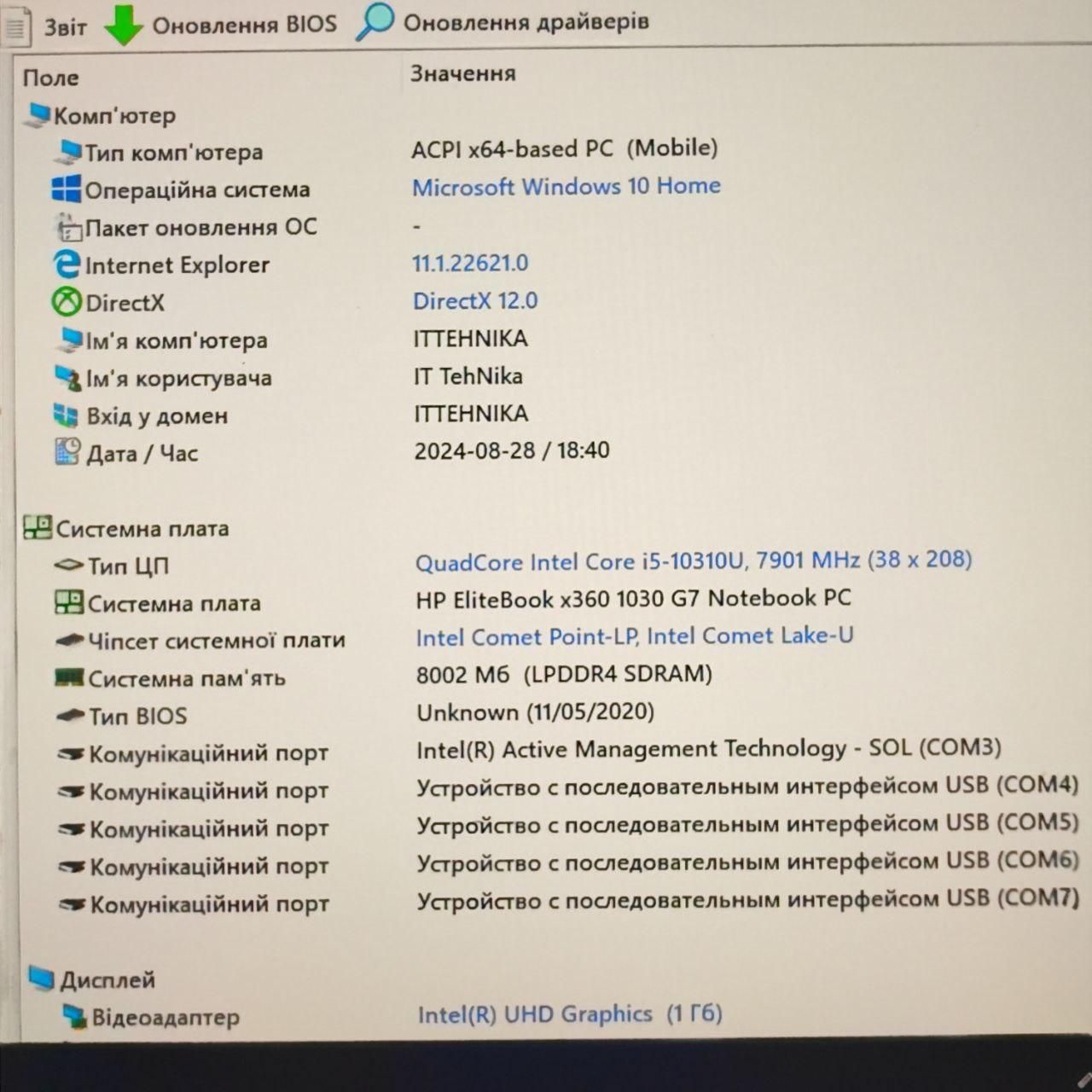1092x1092 pixels.
Task: Select the BIOS value Unknown (11/05/2020)
Action: [x=536, y=712]
